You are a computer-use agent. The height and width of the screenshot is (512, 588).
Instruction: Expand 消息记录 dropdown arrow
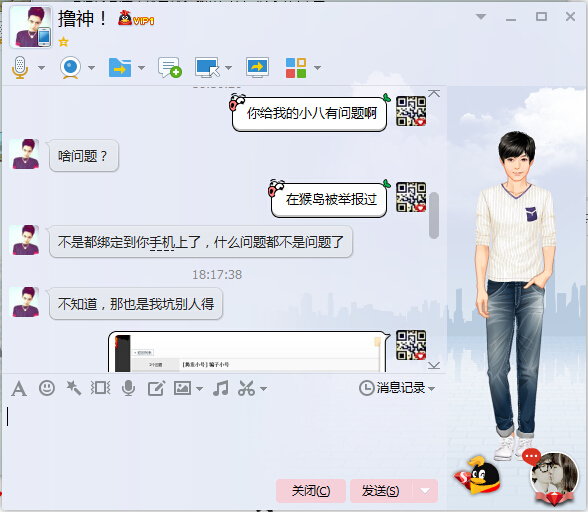pyautogui.click(x=432, y=389)
